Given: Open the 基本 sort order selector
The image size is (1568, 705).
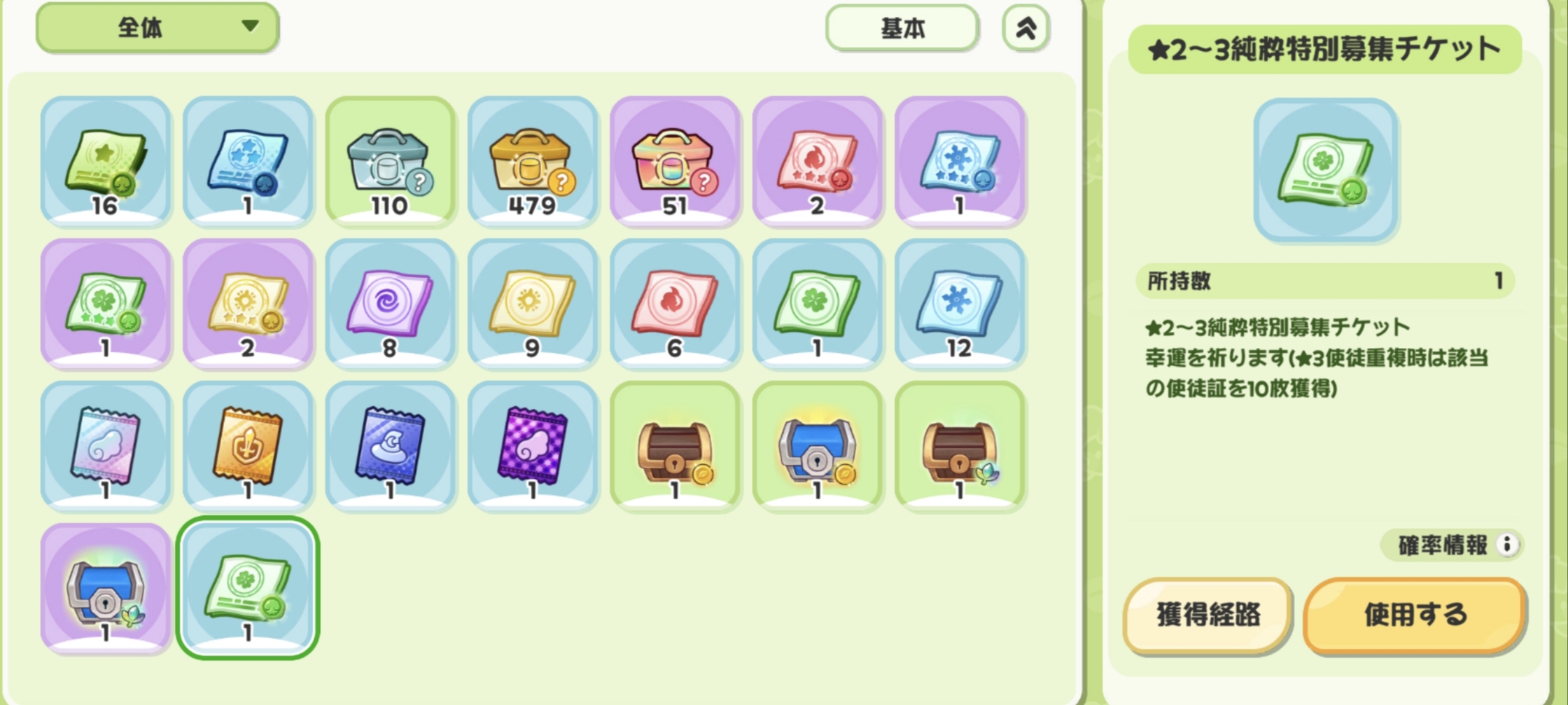Looking at the screenshot, I should click(x=902, y=28).
